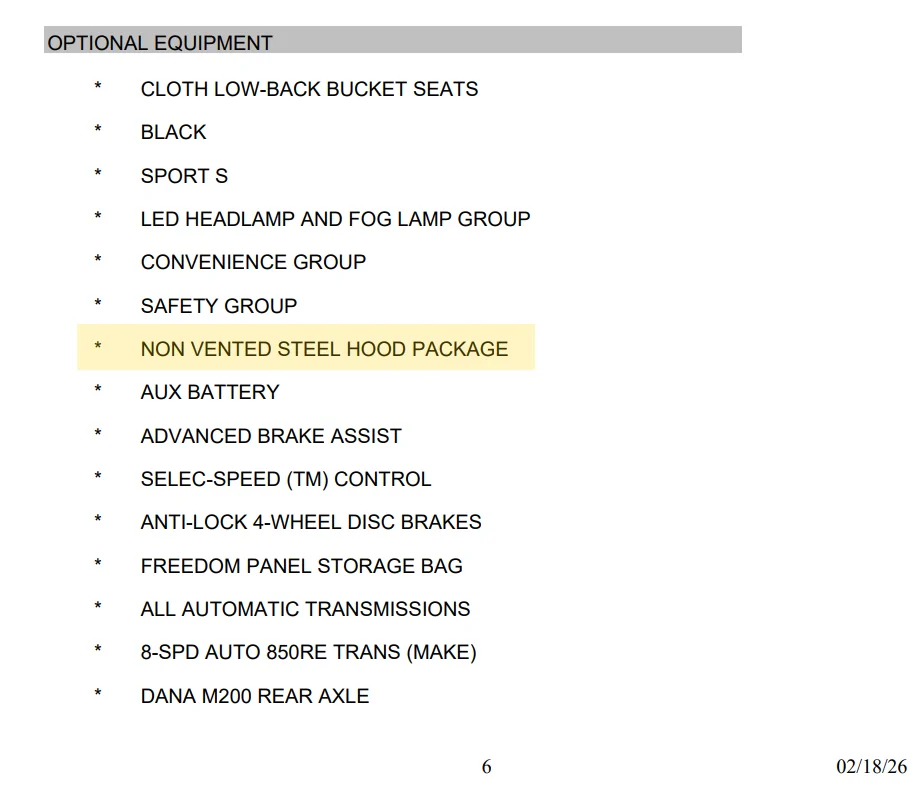Click the asterisk bullet beside SPORT S
Image resolution: width=921 pixels, height=792 pixels.
coord(98,173)
